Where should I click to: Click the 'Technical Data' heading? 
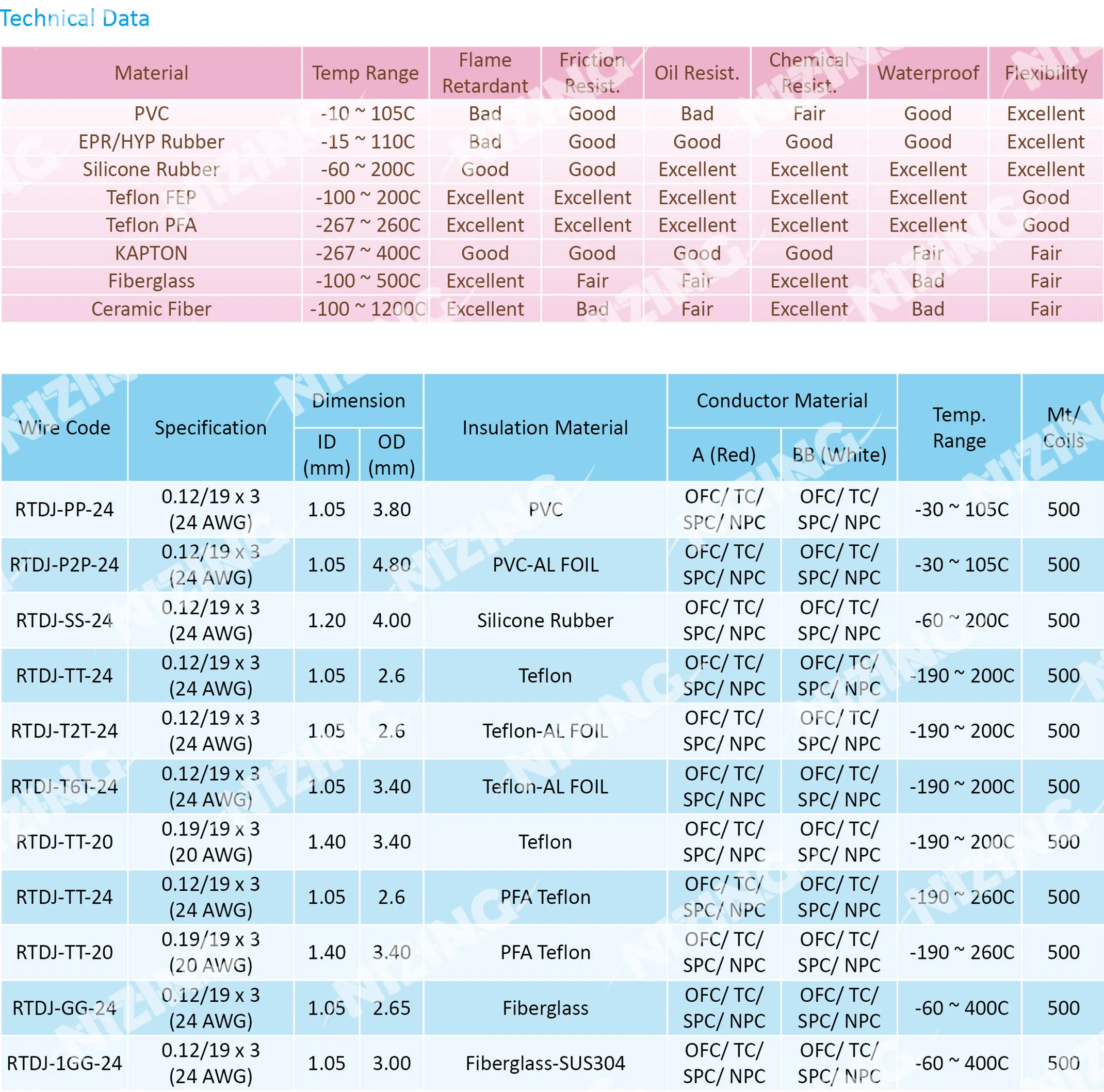pos(75,18)
